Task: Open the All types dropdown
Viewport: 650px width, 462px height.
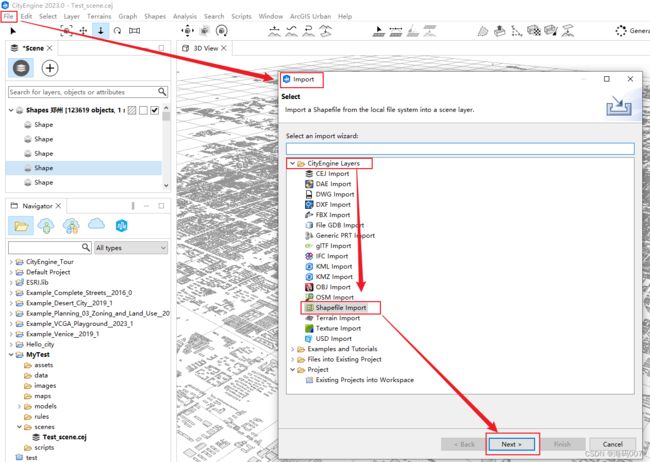Action: pyautogui.click(x=131, y=248)
